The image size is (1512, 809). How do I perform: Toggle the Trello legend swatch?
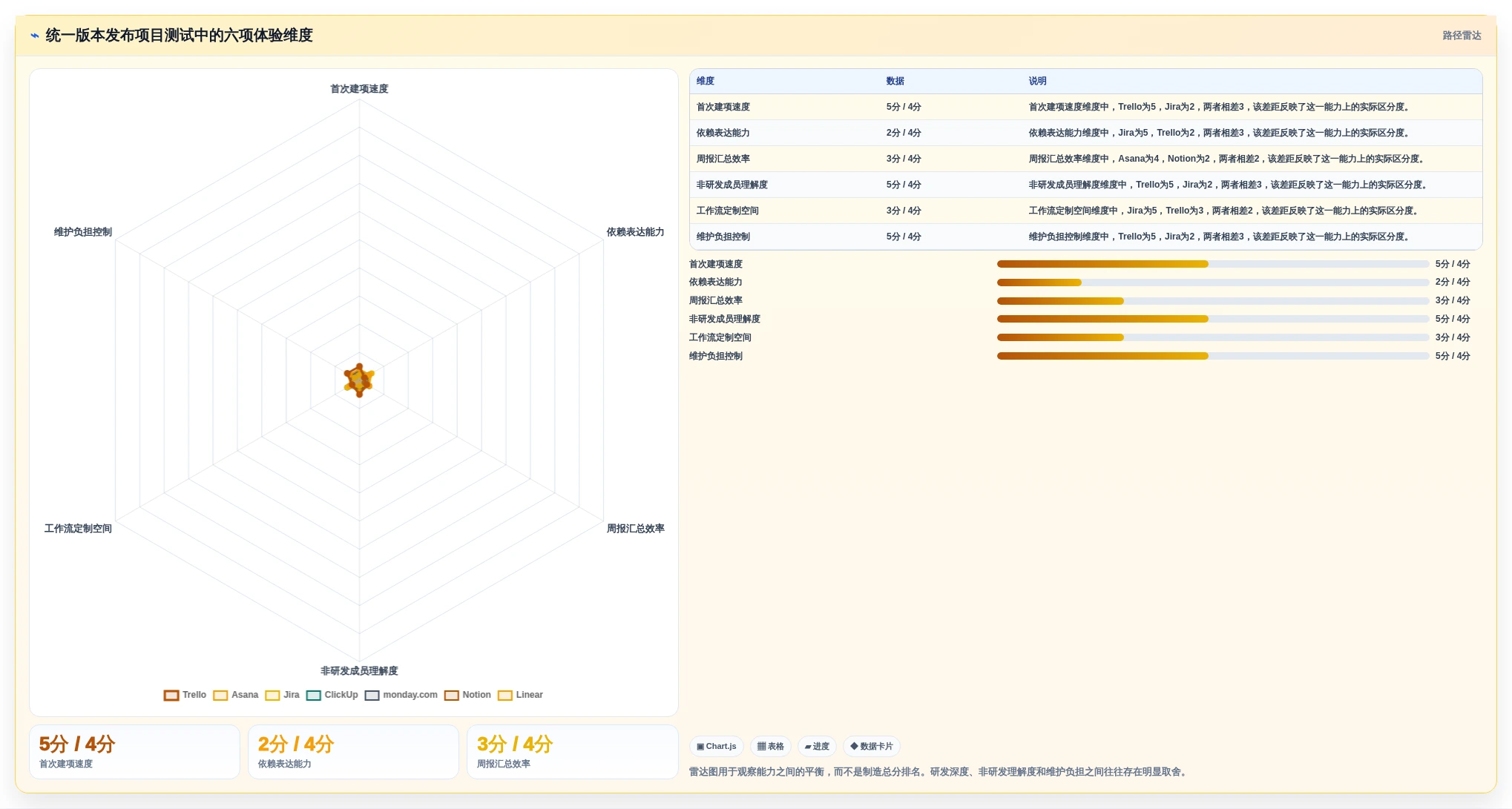[171, 696]
